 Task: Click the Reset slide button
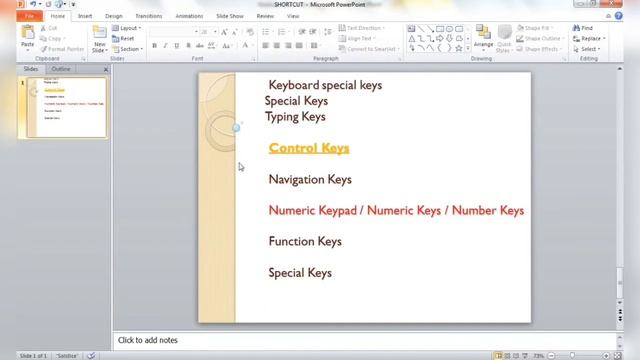(123, 38)
